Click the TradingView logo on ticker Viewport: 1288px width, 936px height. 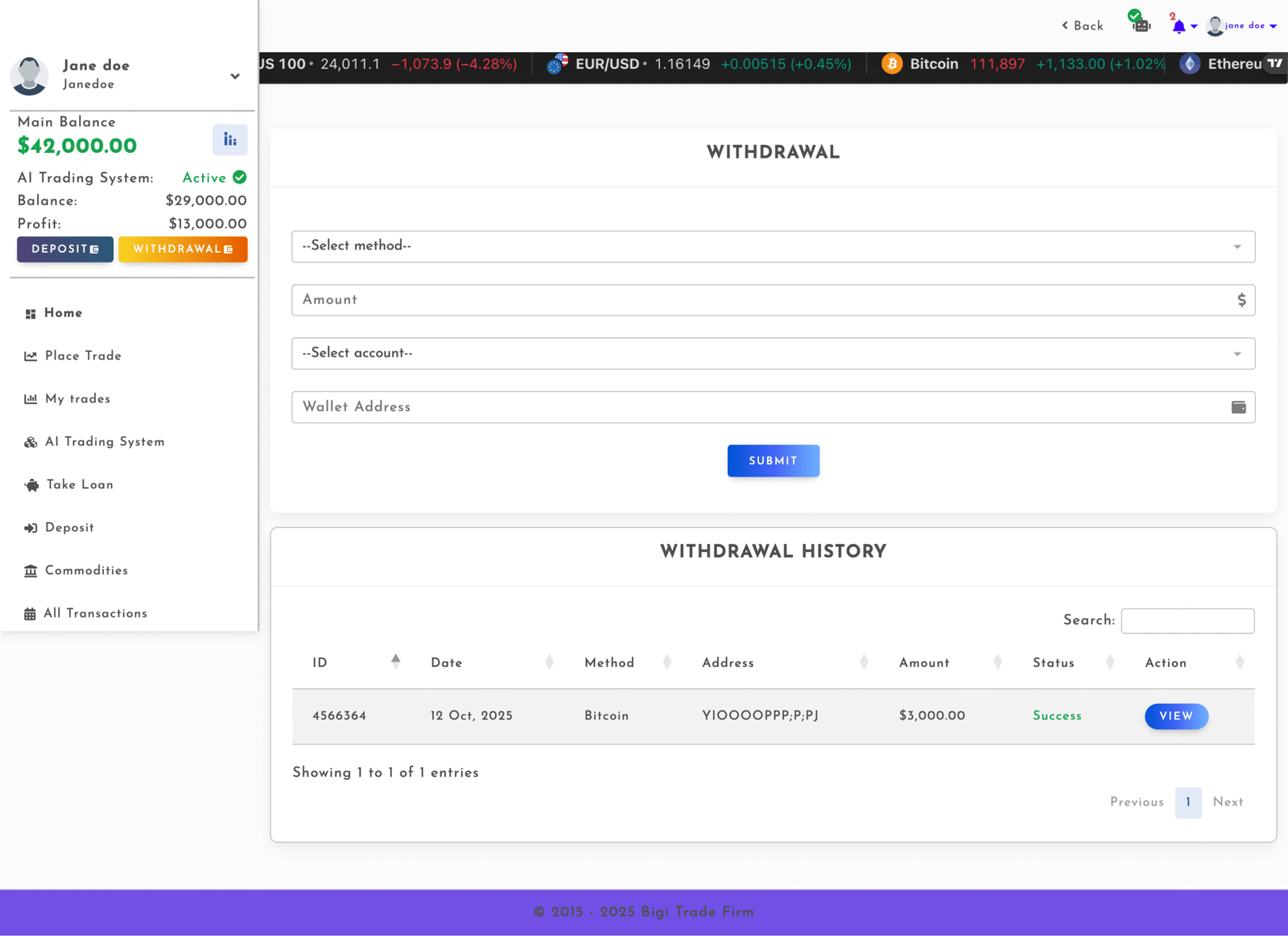[x=1274, y=64]
